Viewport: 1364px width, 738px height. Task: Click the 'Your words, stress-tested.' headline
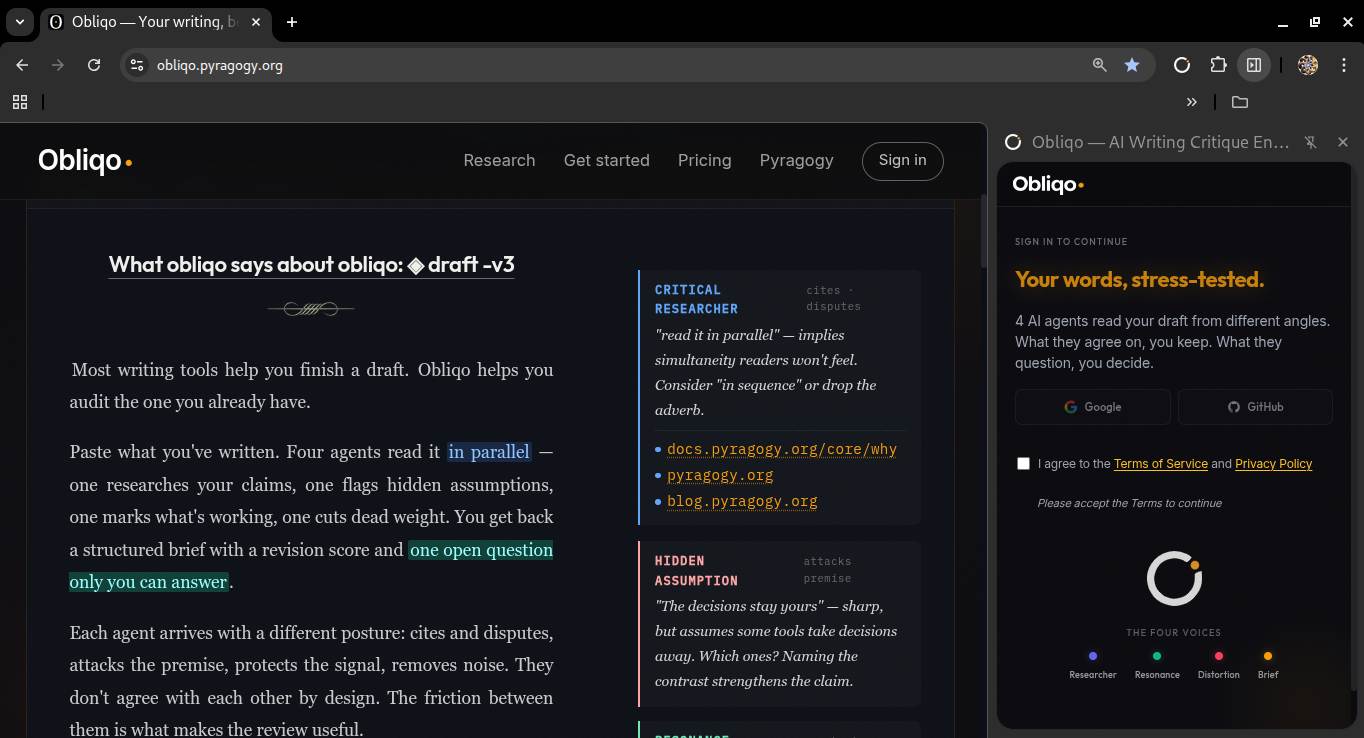click(1140, 280)
